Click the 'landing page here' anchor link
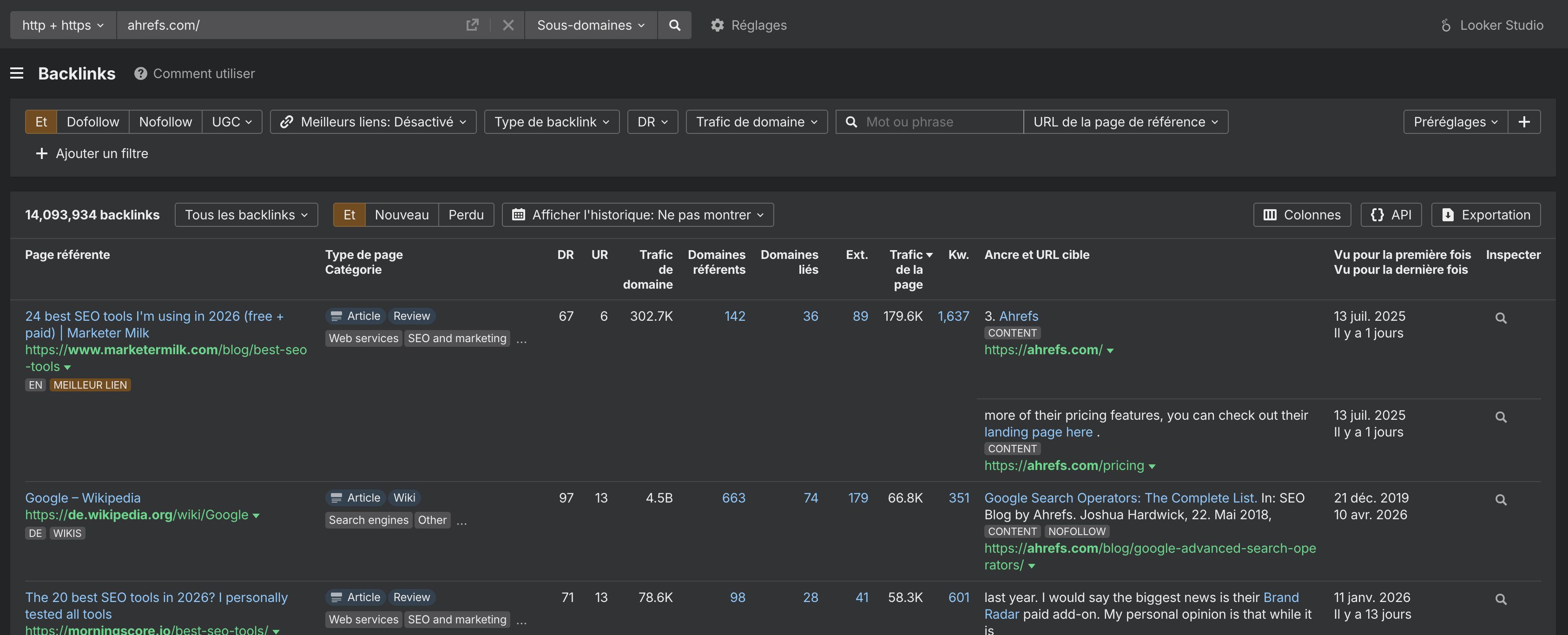 (x=1038, y=432)
